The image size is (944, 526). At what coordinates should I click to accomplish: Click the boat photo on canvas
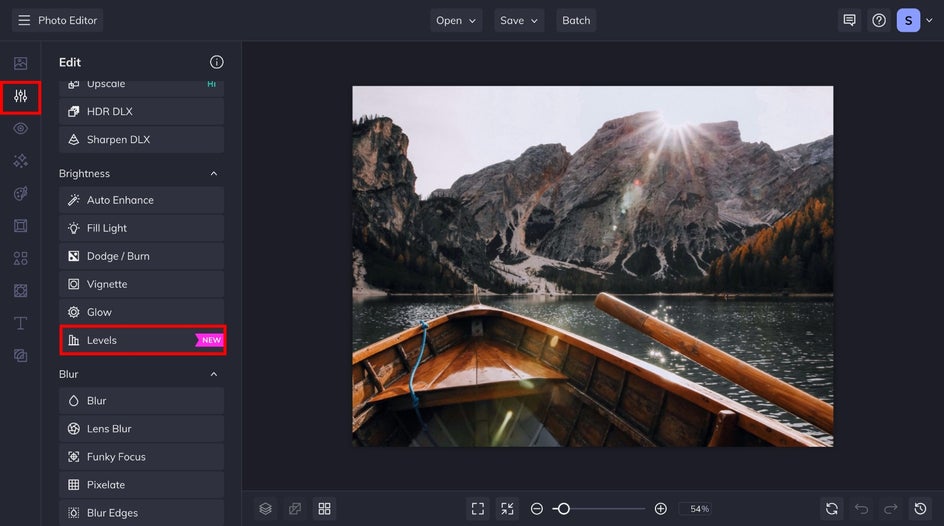point(592,266)
